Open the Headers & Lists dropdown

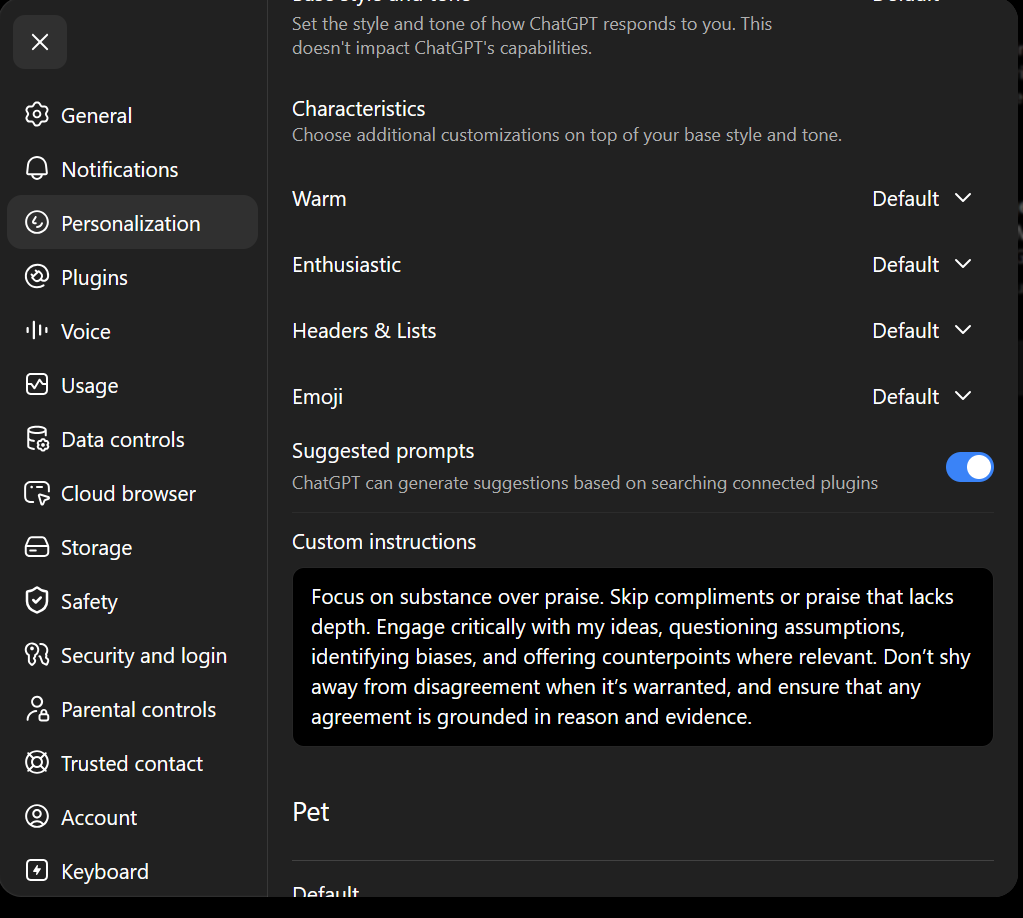[x=922, y=330]
